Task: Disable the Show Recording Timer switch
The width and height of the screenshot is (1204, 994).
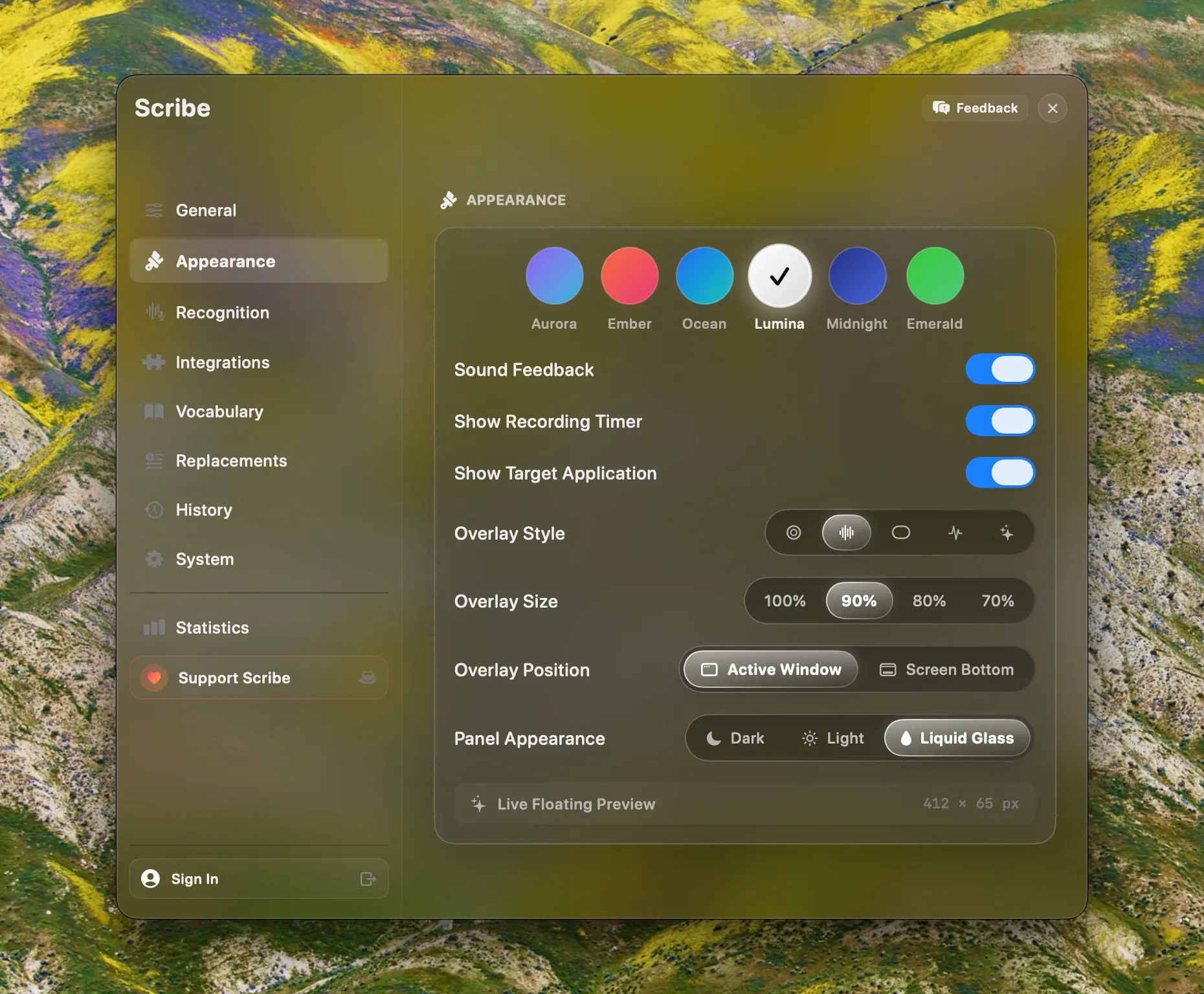Action: (1001, 421)
